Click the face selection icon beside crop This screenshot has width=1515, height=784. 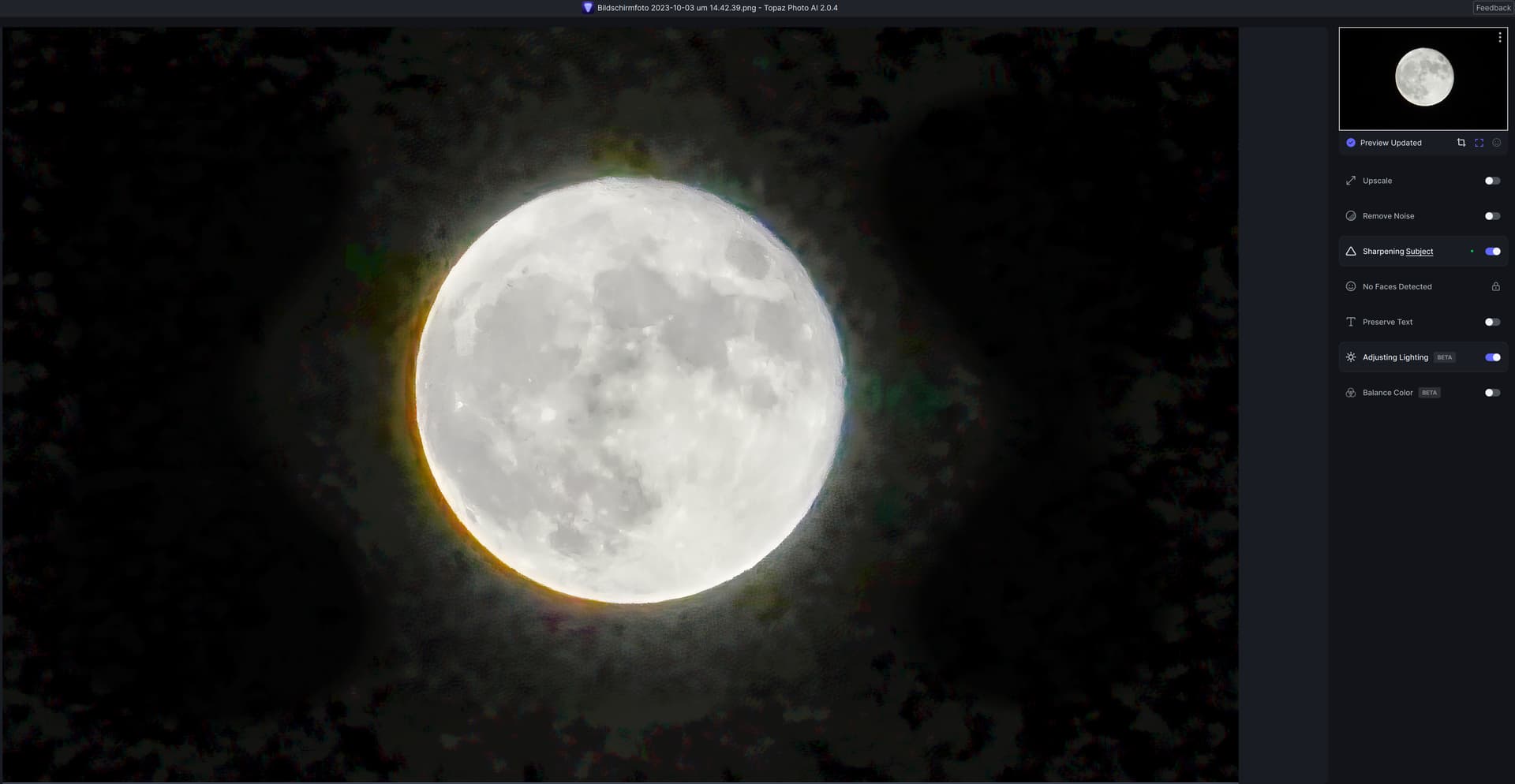(x=1496, y=143)
